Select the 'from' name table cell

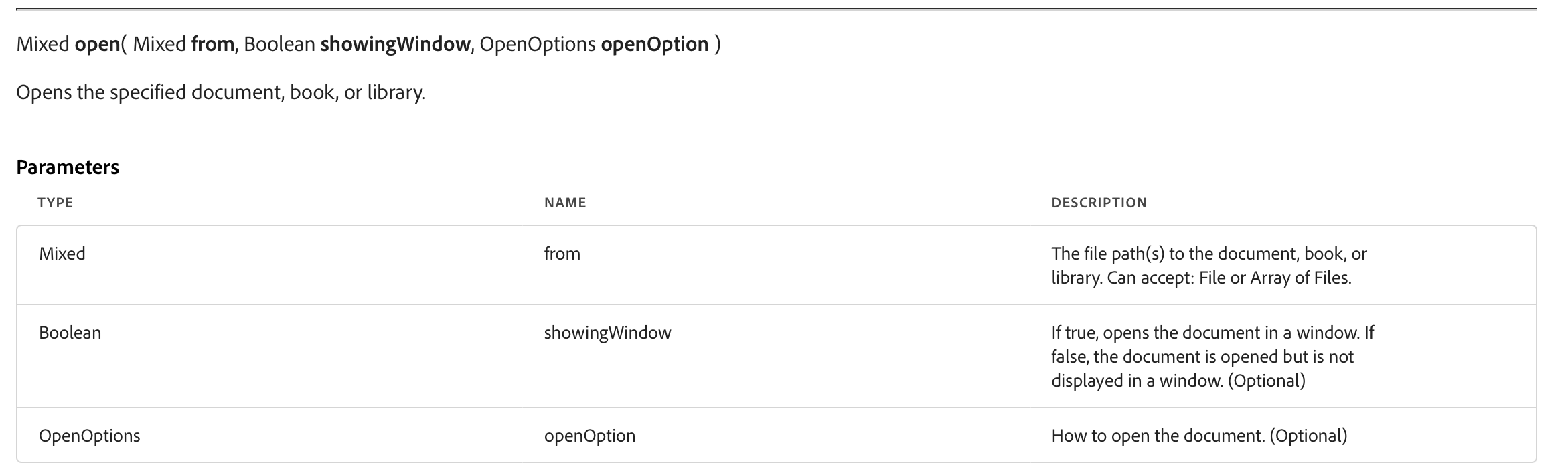[562, 254]
